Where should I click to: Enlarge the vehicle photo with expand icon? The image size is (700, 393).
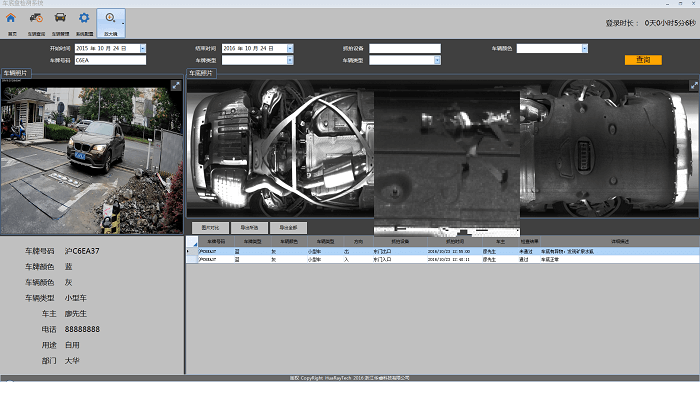176,85
